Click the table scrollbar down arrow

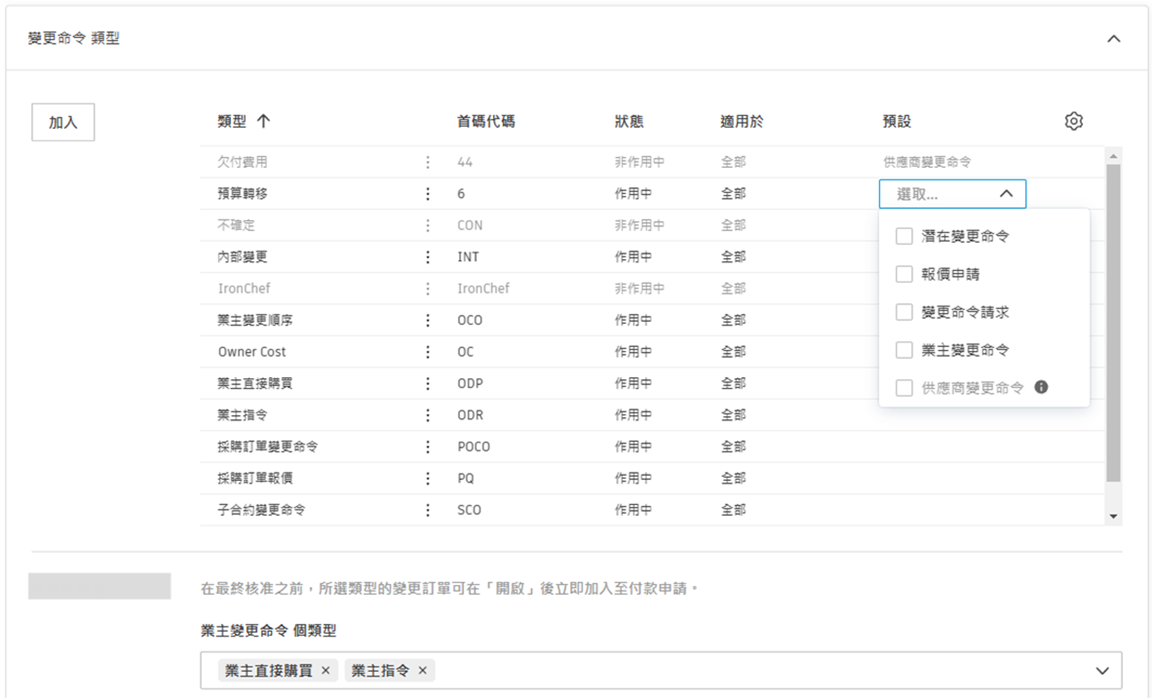click(x=1111, y=517)
